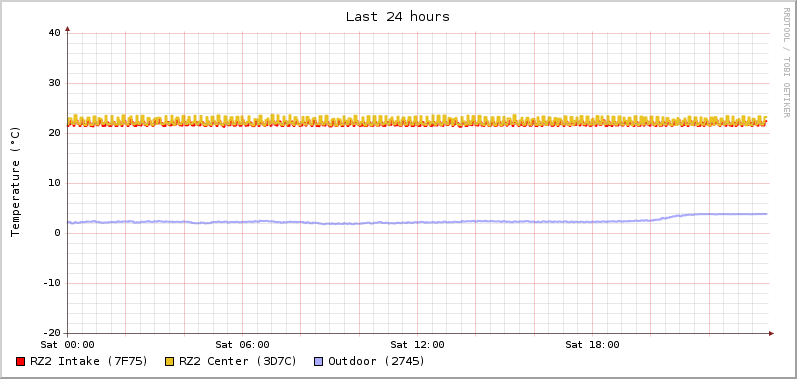Click the arrow tip of the time axis

[772, 333]
